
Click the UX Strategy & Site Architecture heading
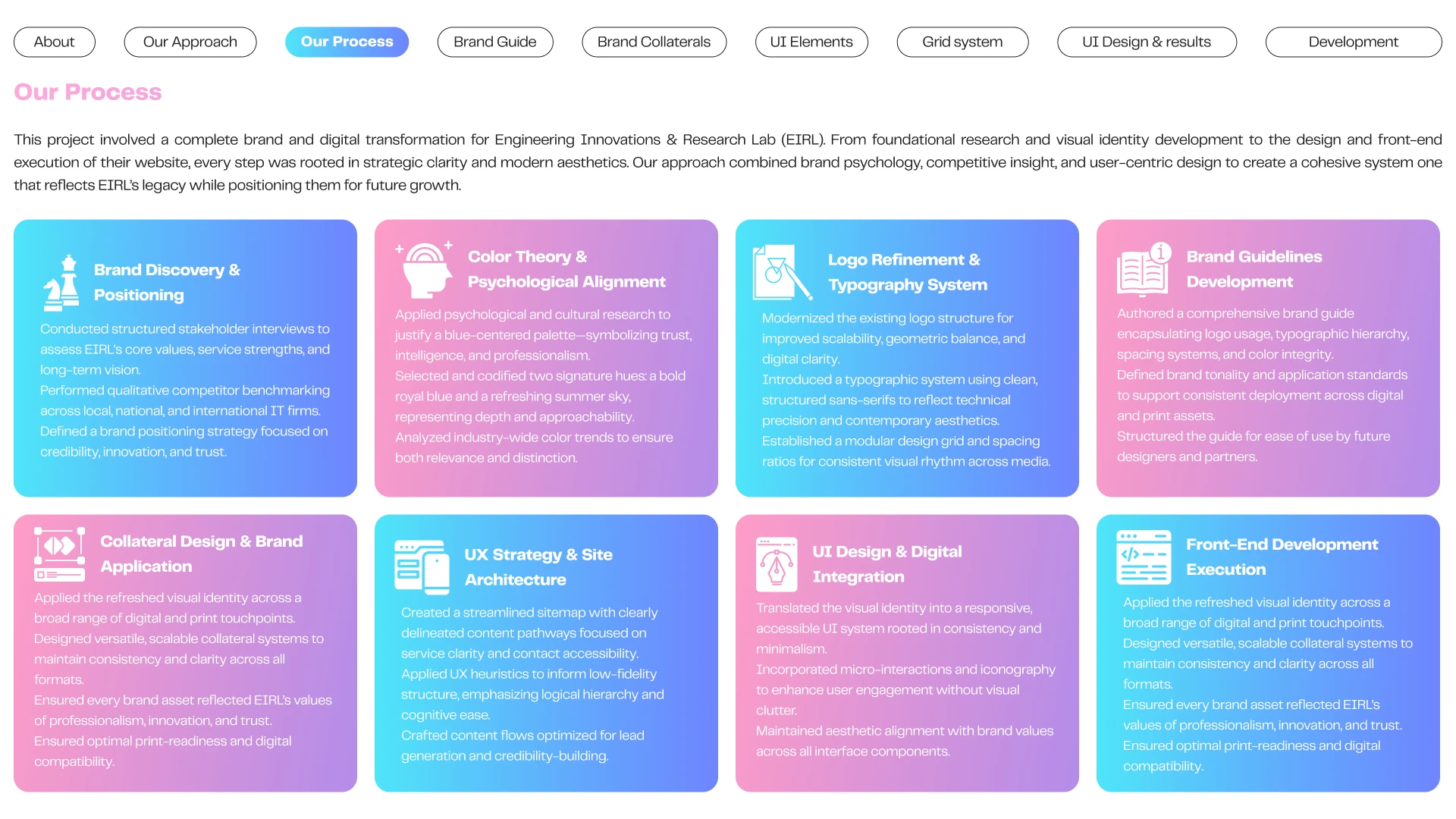click(x=538, y=567)
